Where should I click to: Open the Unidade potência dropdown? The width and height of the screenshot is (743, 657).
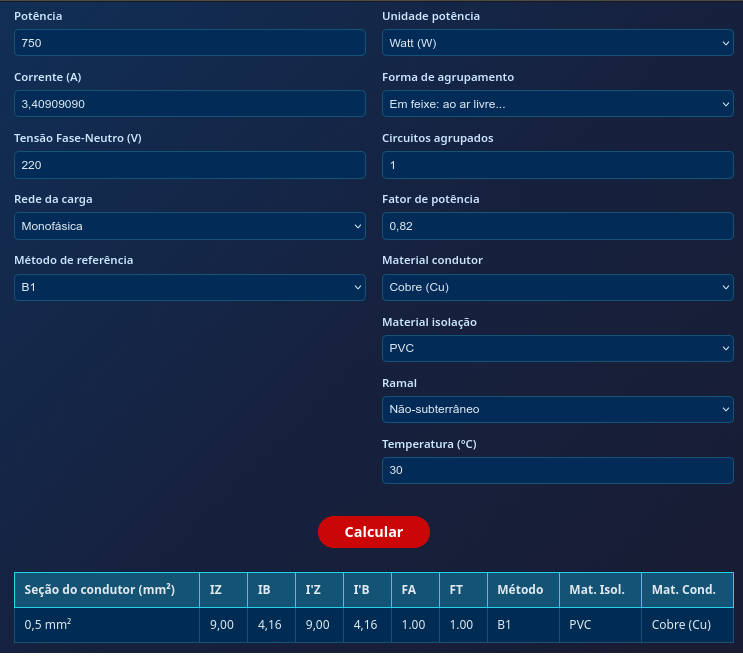[x=557, y=43]
